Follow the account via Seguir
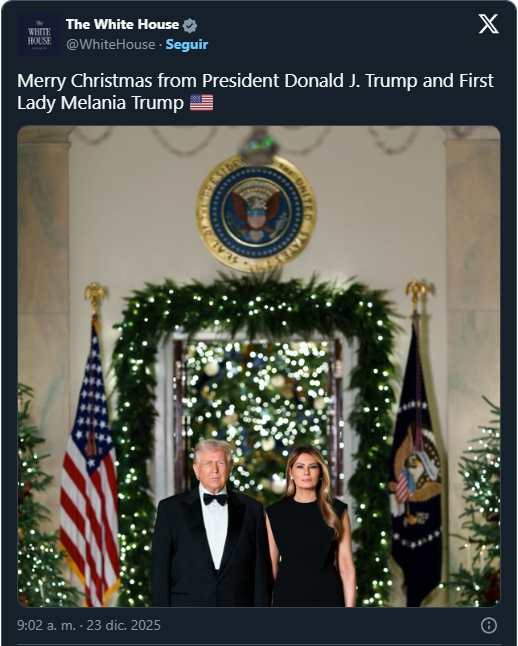Viewport: 518px width, 646px height. [187, 44]
